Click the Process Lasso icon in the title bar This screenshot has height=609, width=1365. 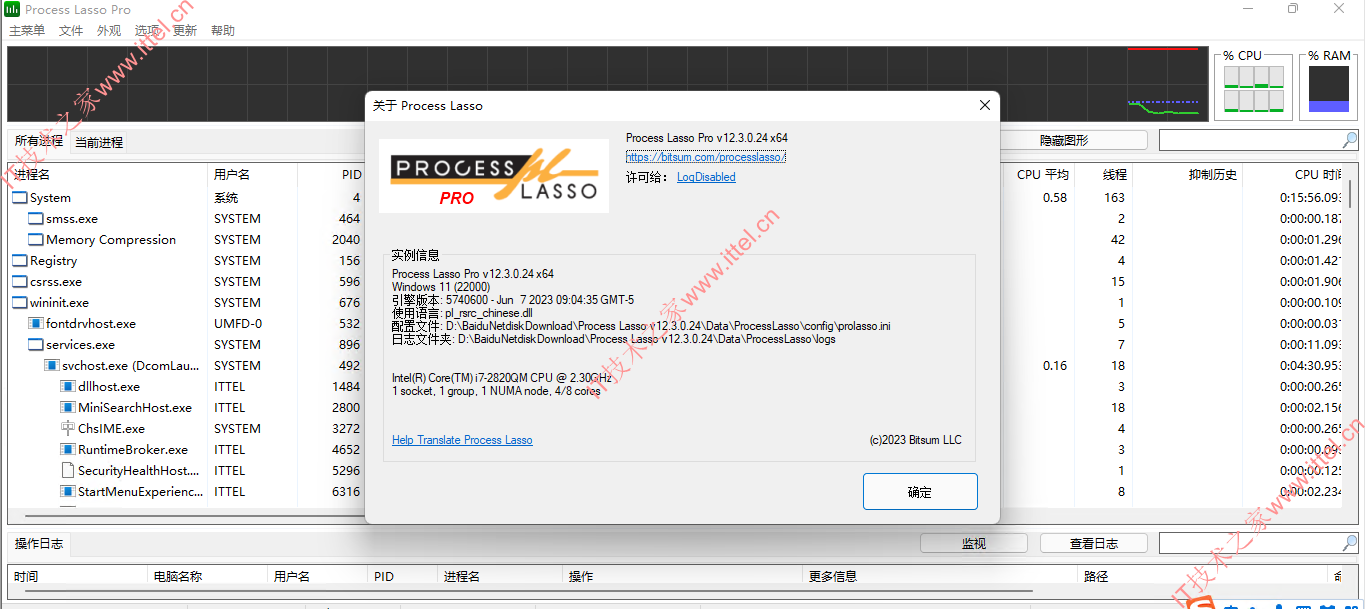pos(10,9)
